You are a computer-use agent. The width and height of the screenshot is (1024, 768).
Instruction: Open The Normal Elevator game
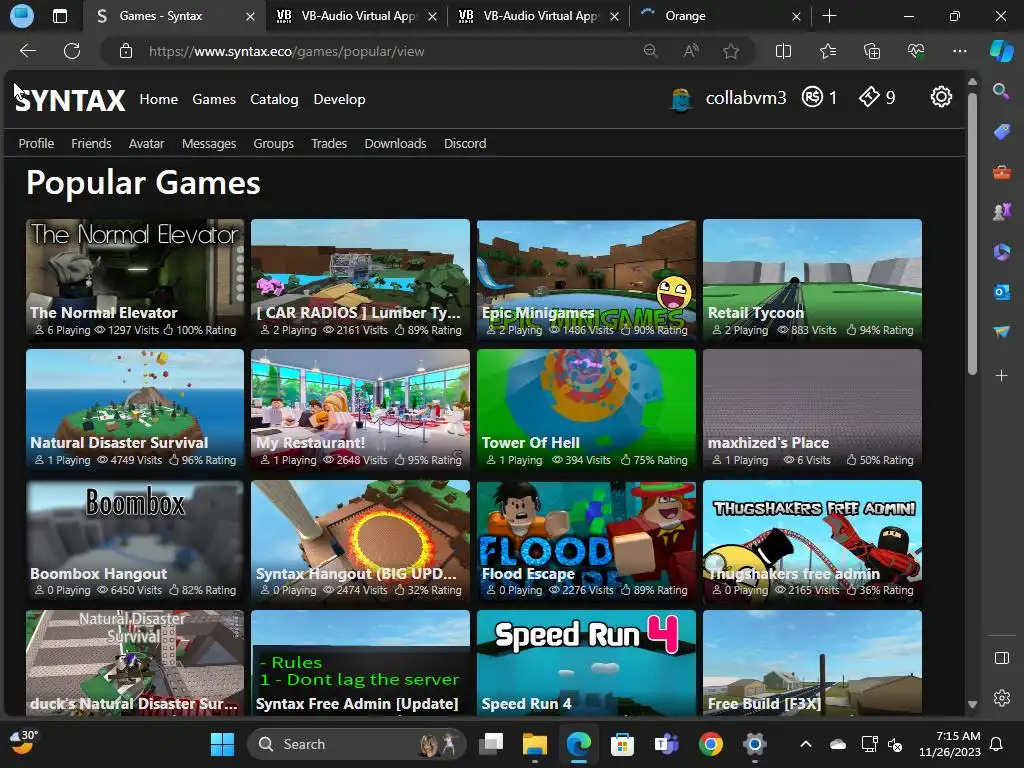tap(135, 280)
